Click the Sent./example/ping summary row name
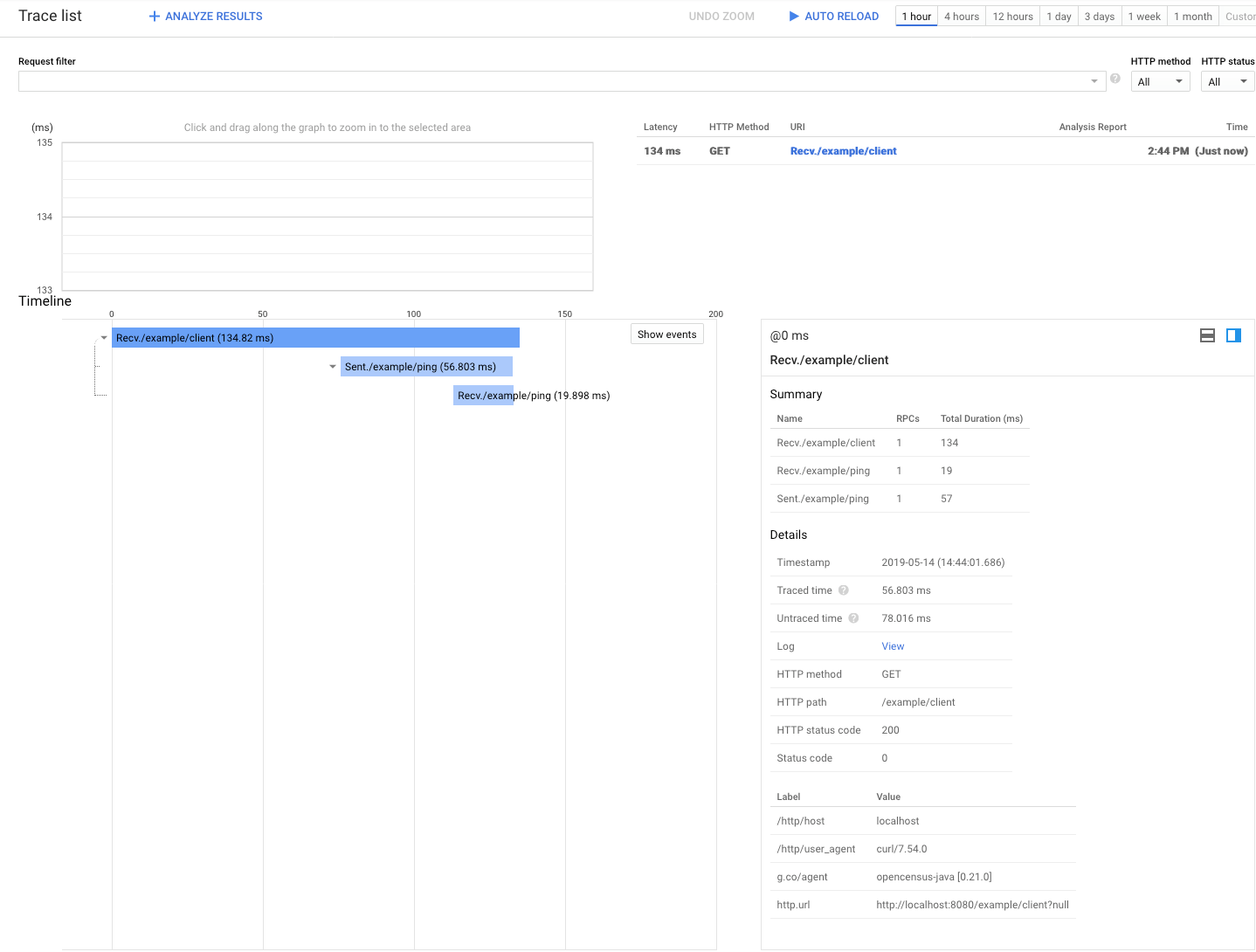The width and height of the screenshot is (1256, 952). click(823, 499)
